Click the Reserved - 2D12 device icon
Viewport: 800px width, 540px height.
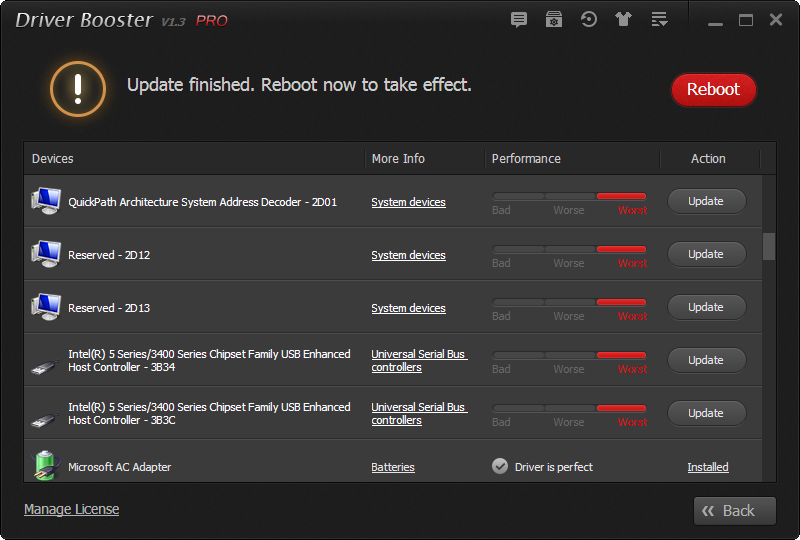(46, 254)
